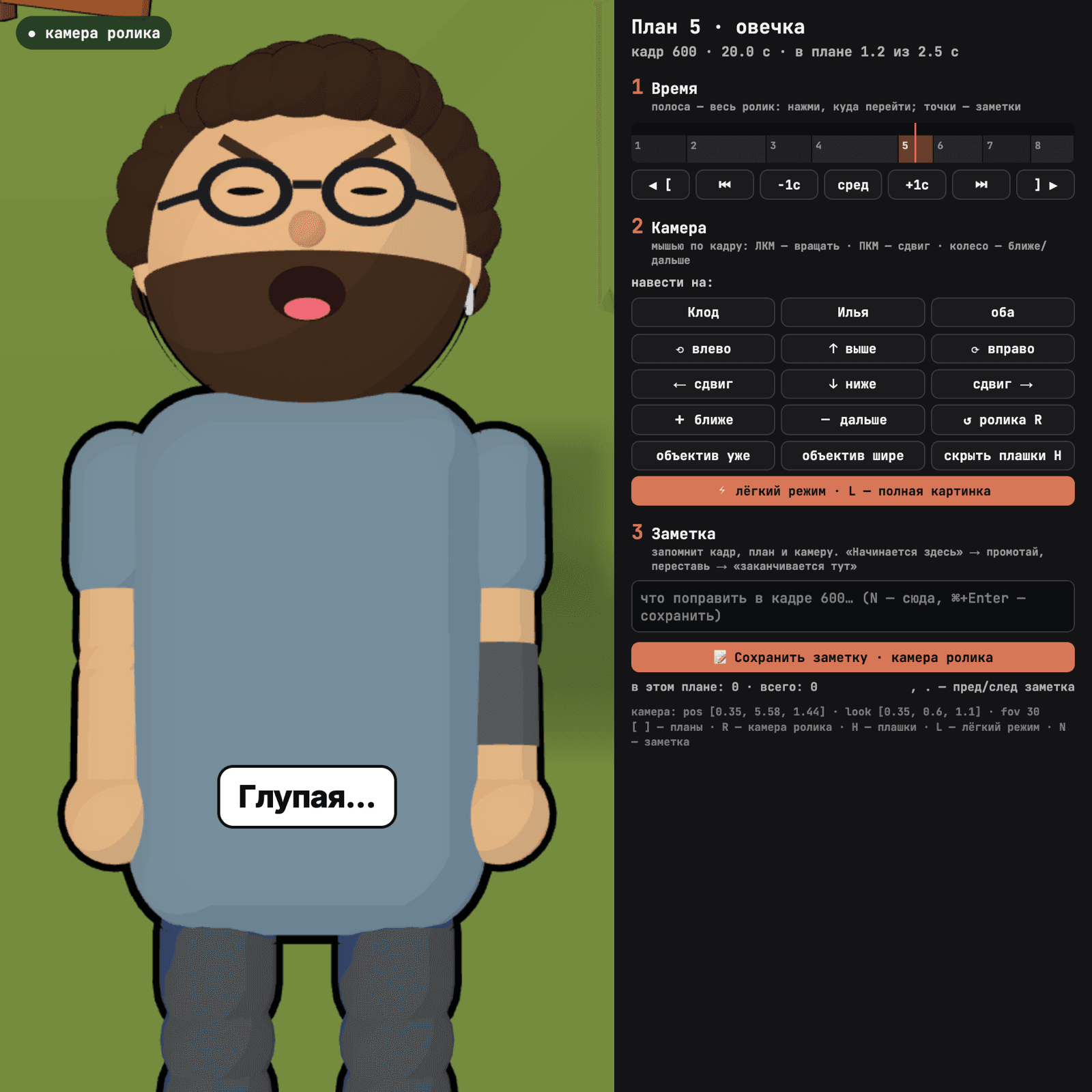Skip to the start of the shot
Screen dimensions: 1092x1092
click(x=724, y=185)
